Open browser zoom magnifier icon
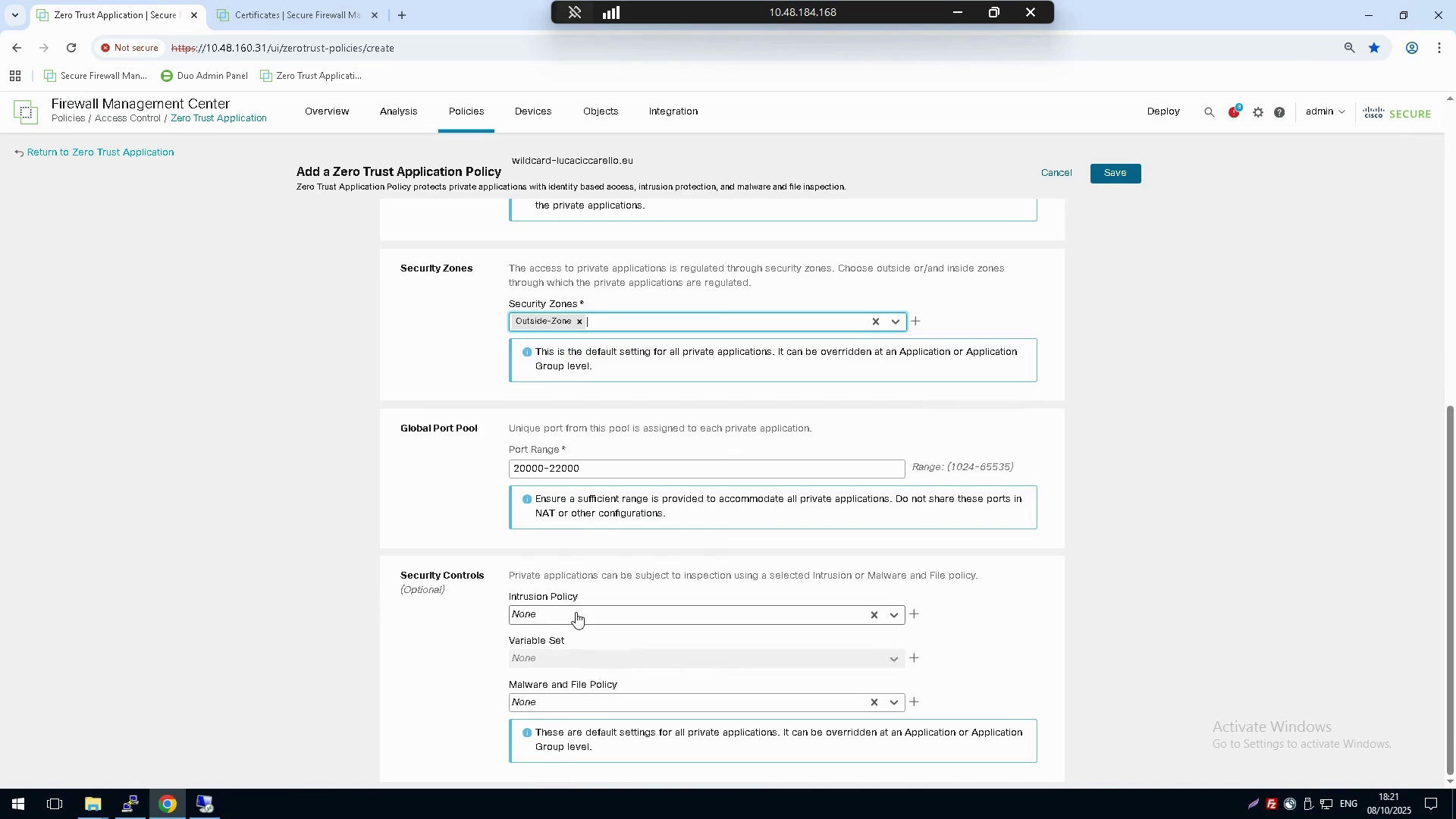Image resolution: width=1456 pixels, height=819 pixels. pos(1349,48)
